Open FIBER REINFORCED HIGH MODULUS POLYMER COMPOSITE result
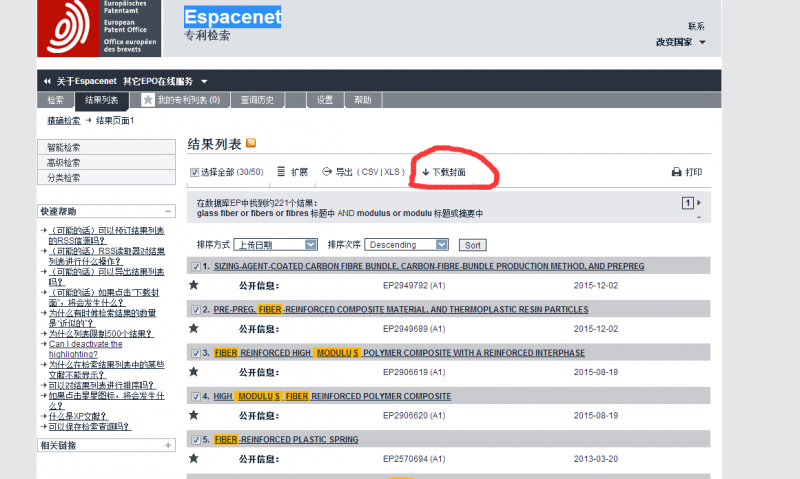 [x=399, y=353]
